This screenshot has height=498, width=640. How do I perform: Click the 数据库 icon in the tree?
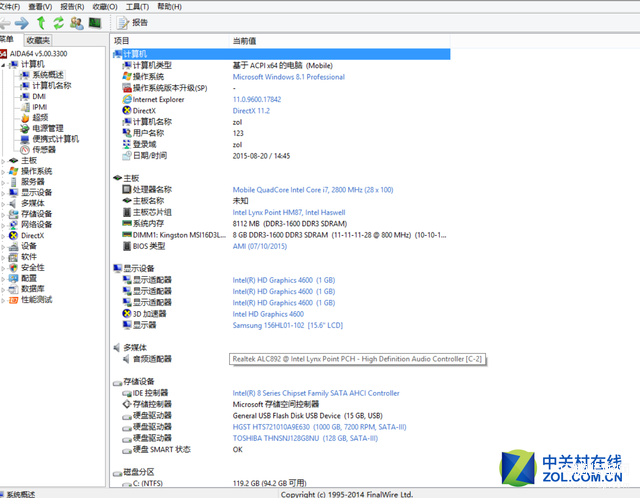pos(13,289)
